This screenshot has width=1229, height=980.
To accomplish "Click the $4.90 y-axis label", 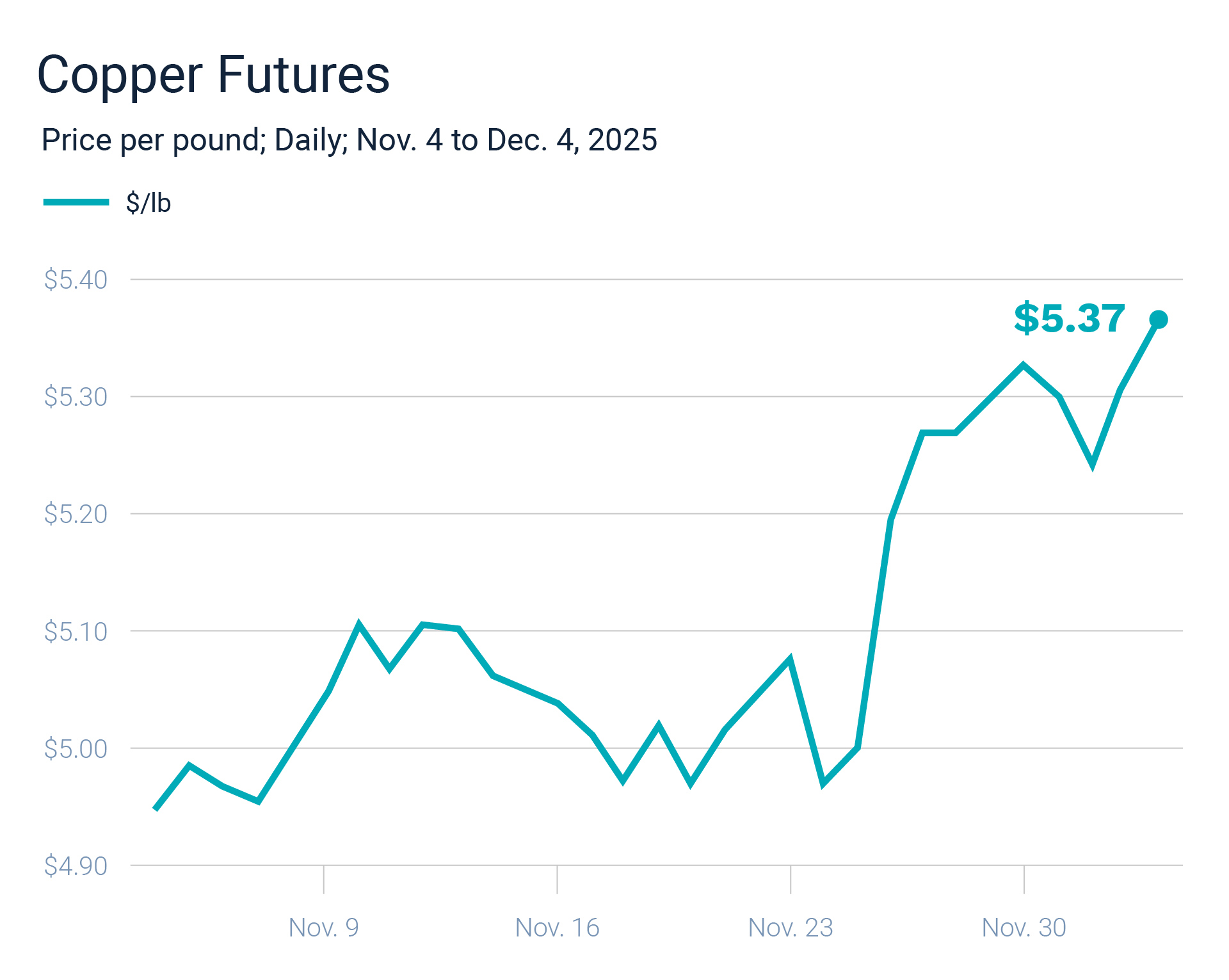I will (x=76, y=865).
